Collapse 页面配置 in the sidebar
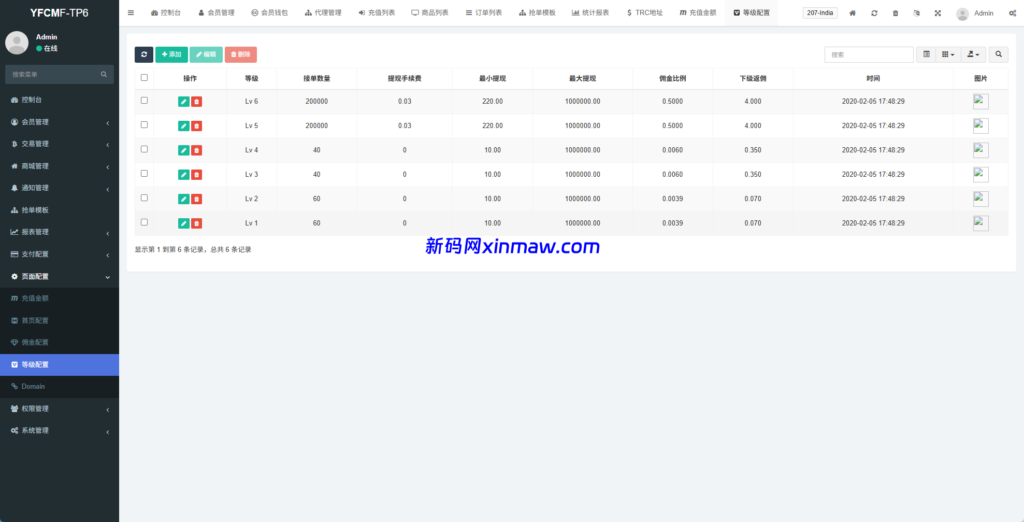The width and height of the screenshot is (1024, 522). click(x=59, y=276)
